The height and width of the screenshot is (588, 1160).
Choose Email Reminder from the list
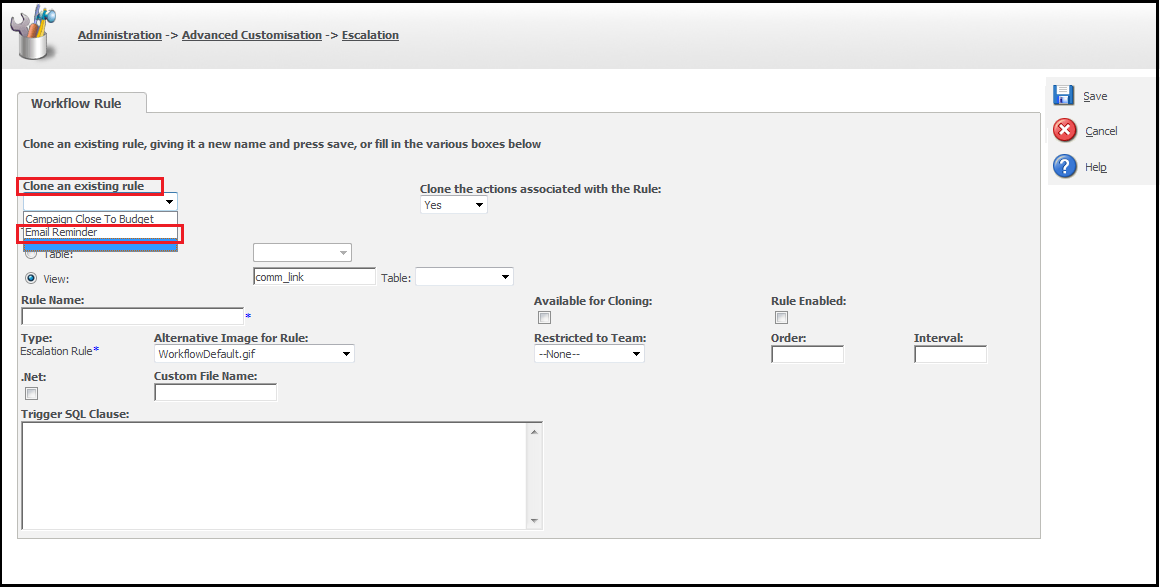click(x=100, y=232)
